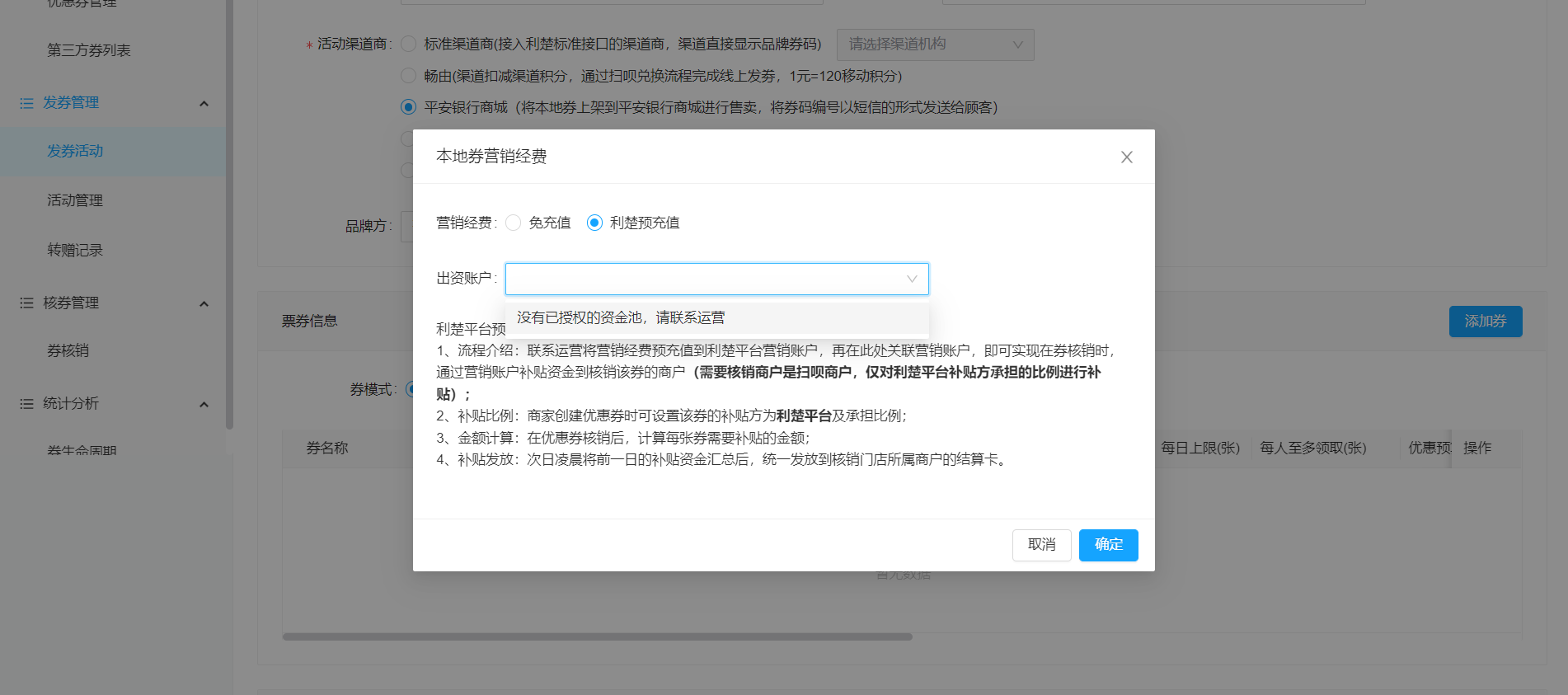The width and height of the screenshot is (1568, 695).
Task: Select 畅由 channel radio button
Action: click(x=408, y=76)
